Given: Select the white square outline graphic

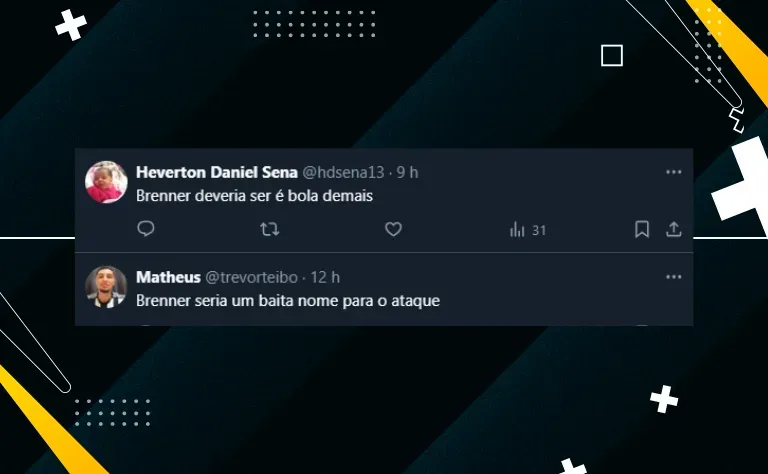Looking at the screenshot, I should click(612, 55).
